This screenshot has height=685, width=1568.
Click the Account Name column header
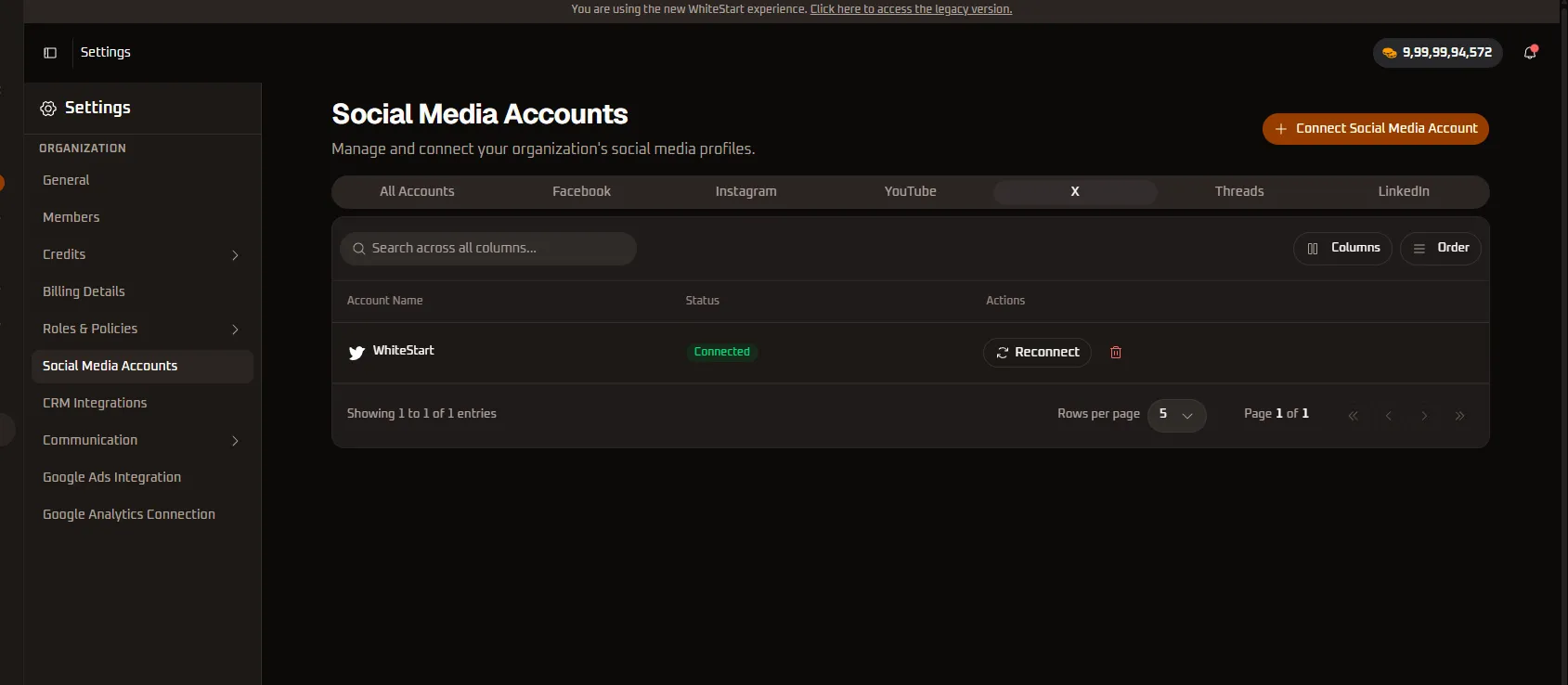pyautogui.click(x=384, y=301)
